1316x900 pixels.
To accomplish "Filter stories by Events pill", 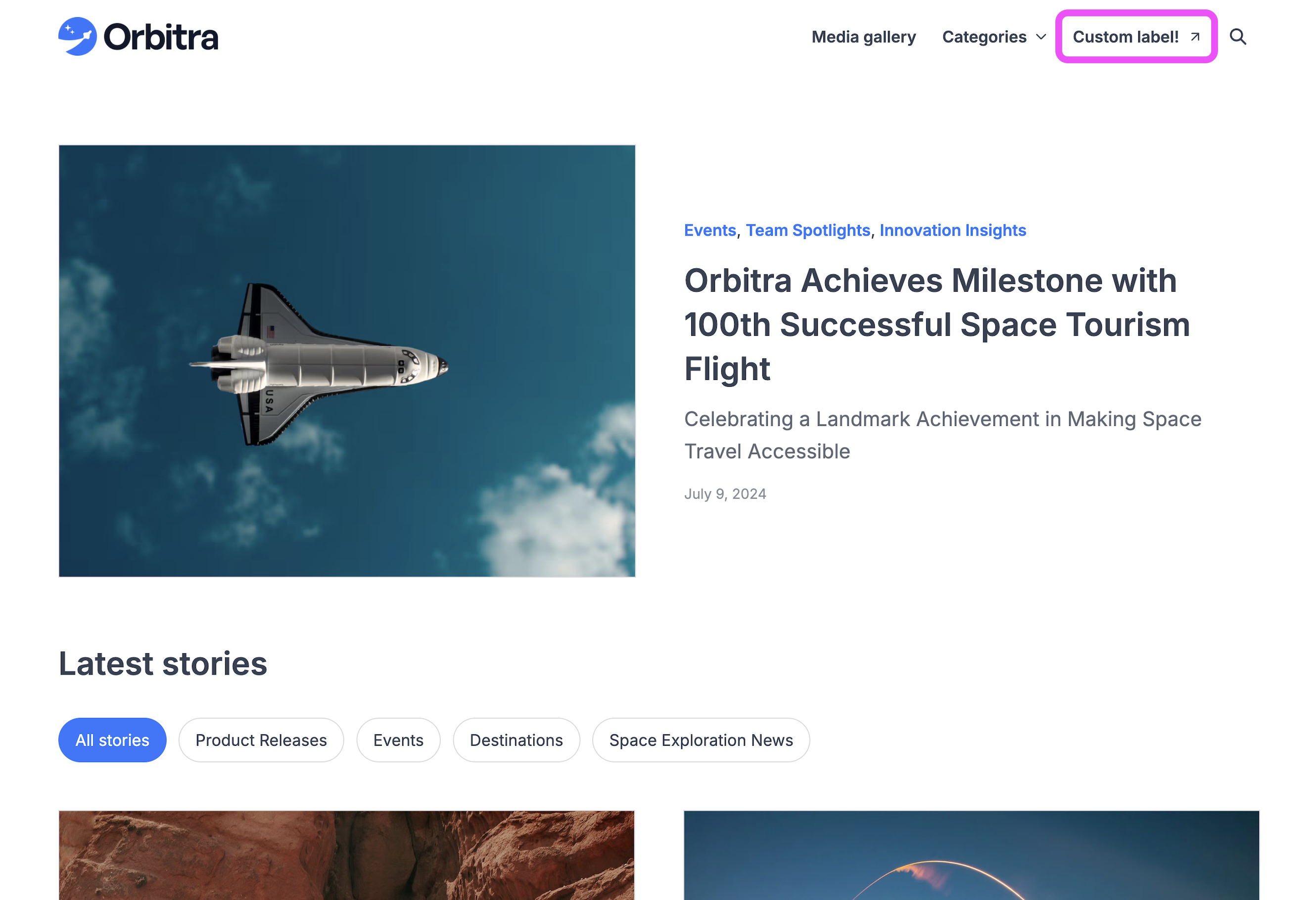I will pyautogui.click(x=398, y=740).
